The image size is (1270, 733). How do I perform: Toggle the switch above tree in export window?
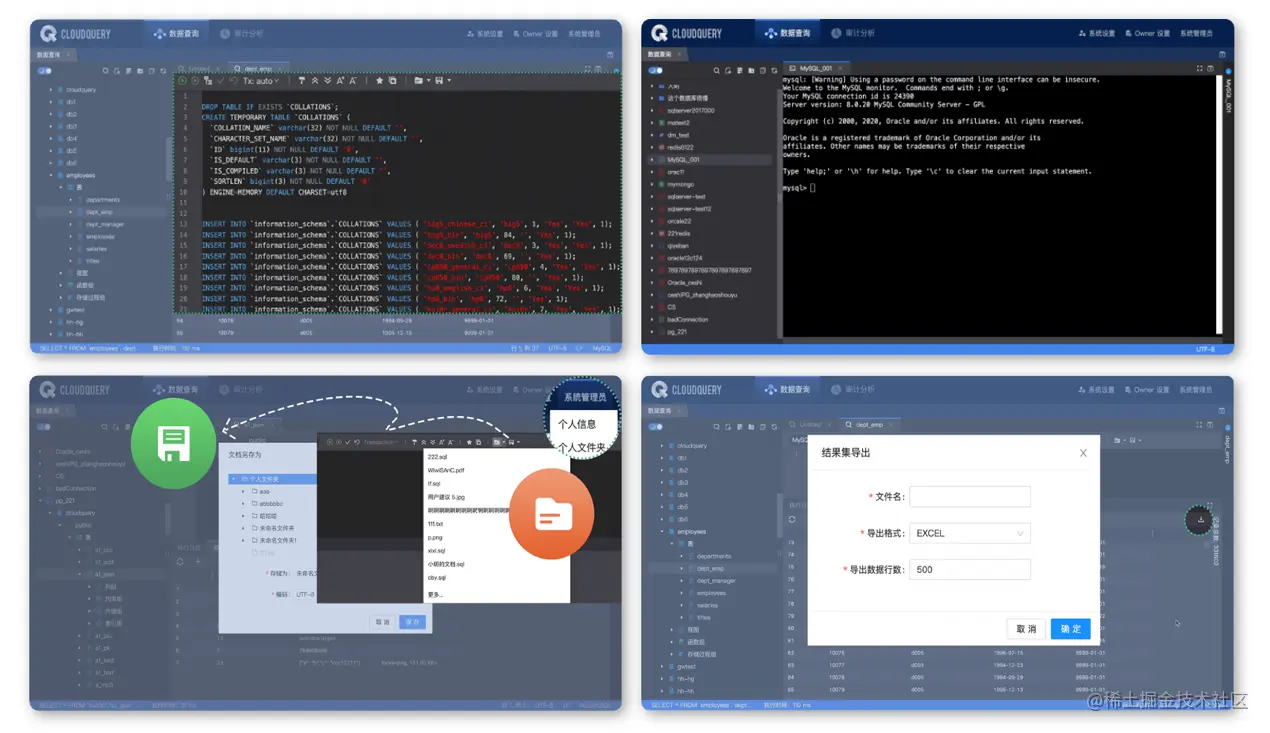tap(656, 428)
